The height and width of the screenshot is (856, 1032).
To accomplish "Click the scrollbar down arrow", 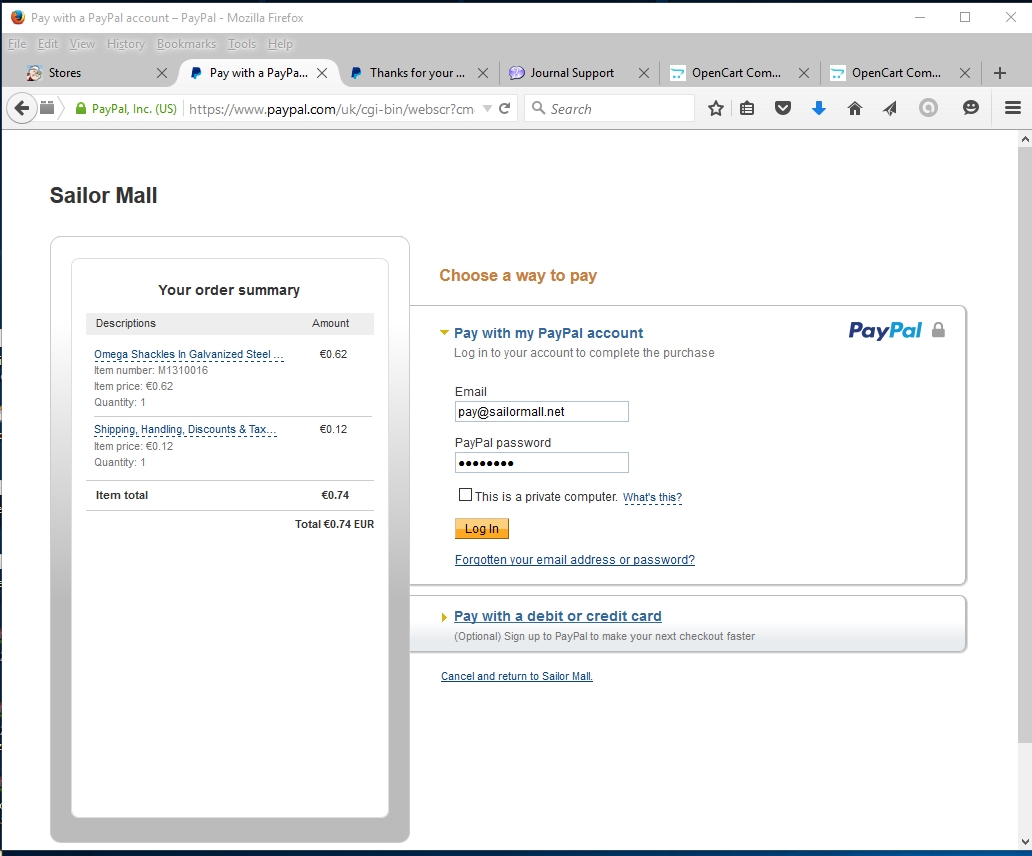I will tap(1024, 842).
